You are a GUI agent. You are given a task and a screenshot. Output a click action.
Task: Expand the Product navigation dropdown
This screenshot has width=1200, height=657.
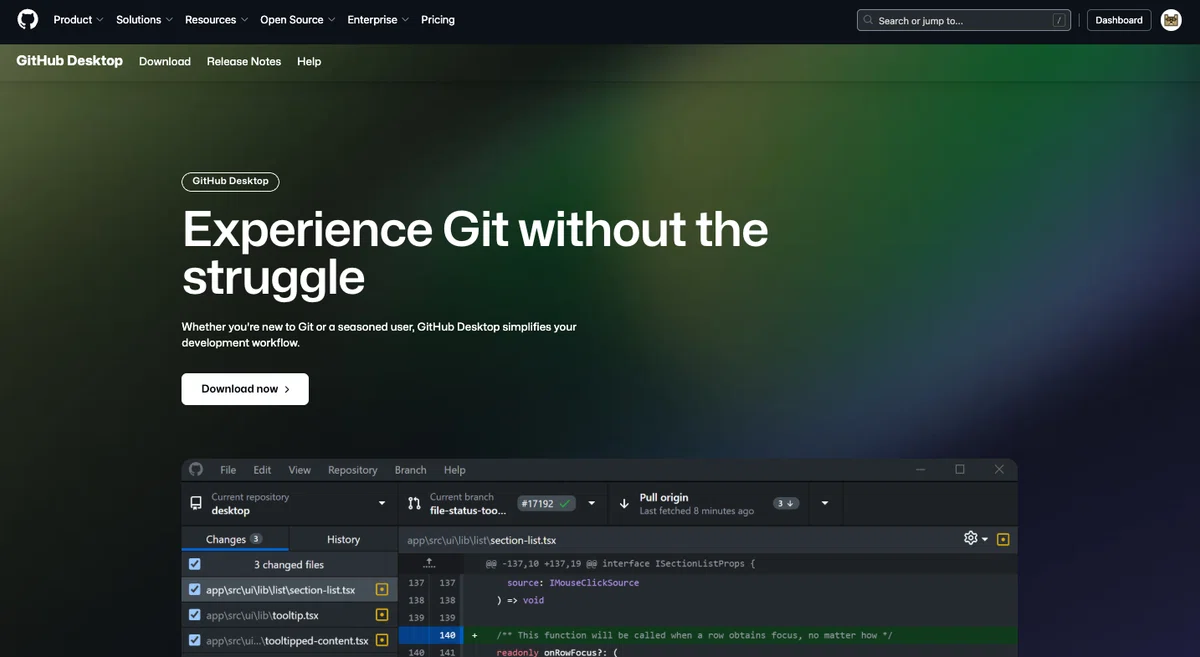[x=78, y=20]
